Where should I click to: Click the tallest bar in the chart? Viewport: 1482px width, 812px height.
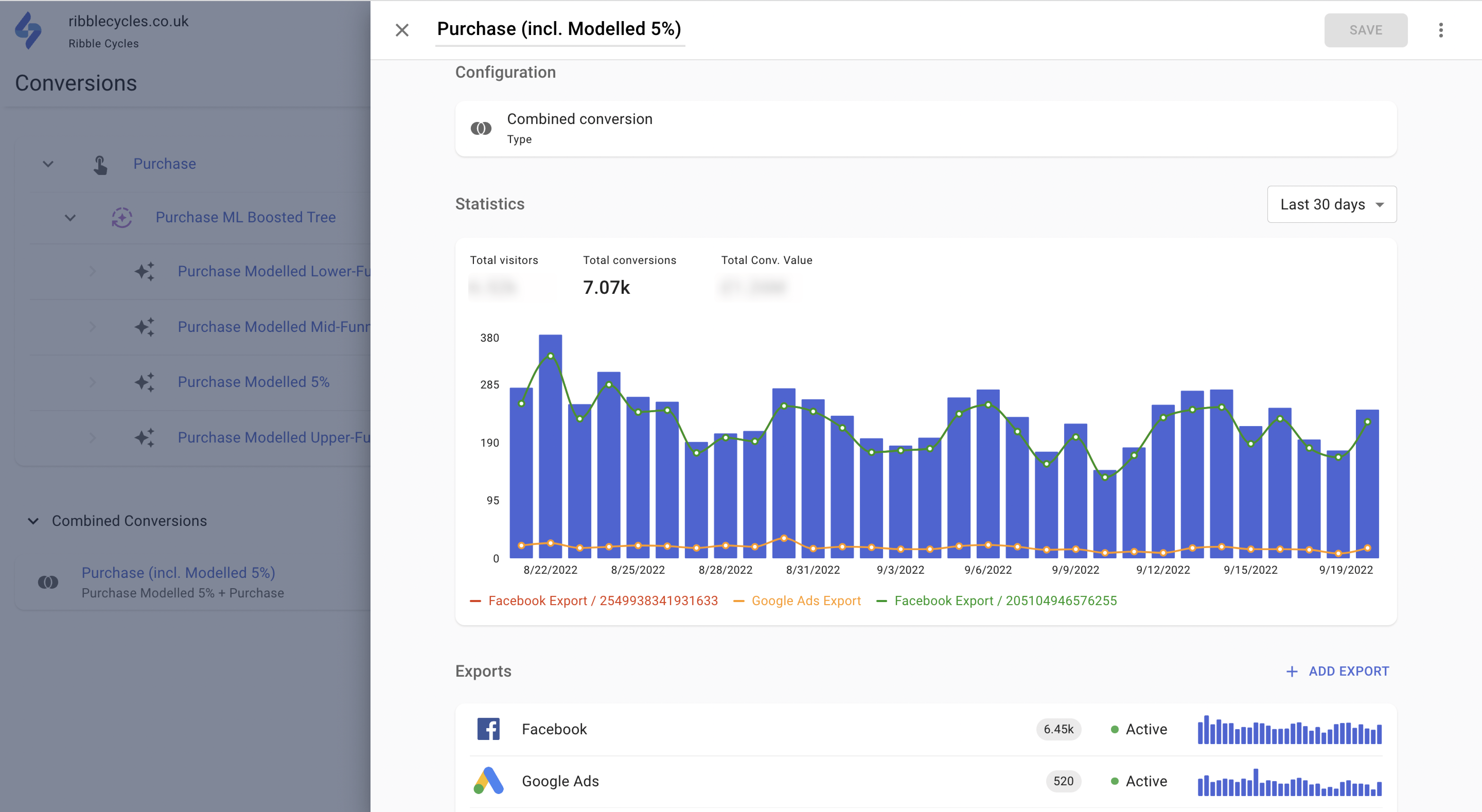550,447
